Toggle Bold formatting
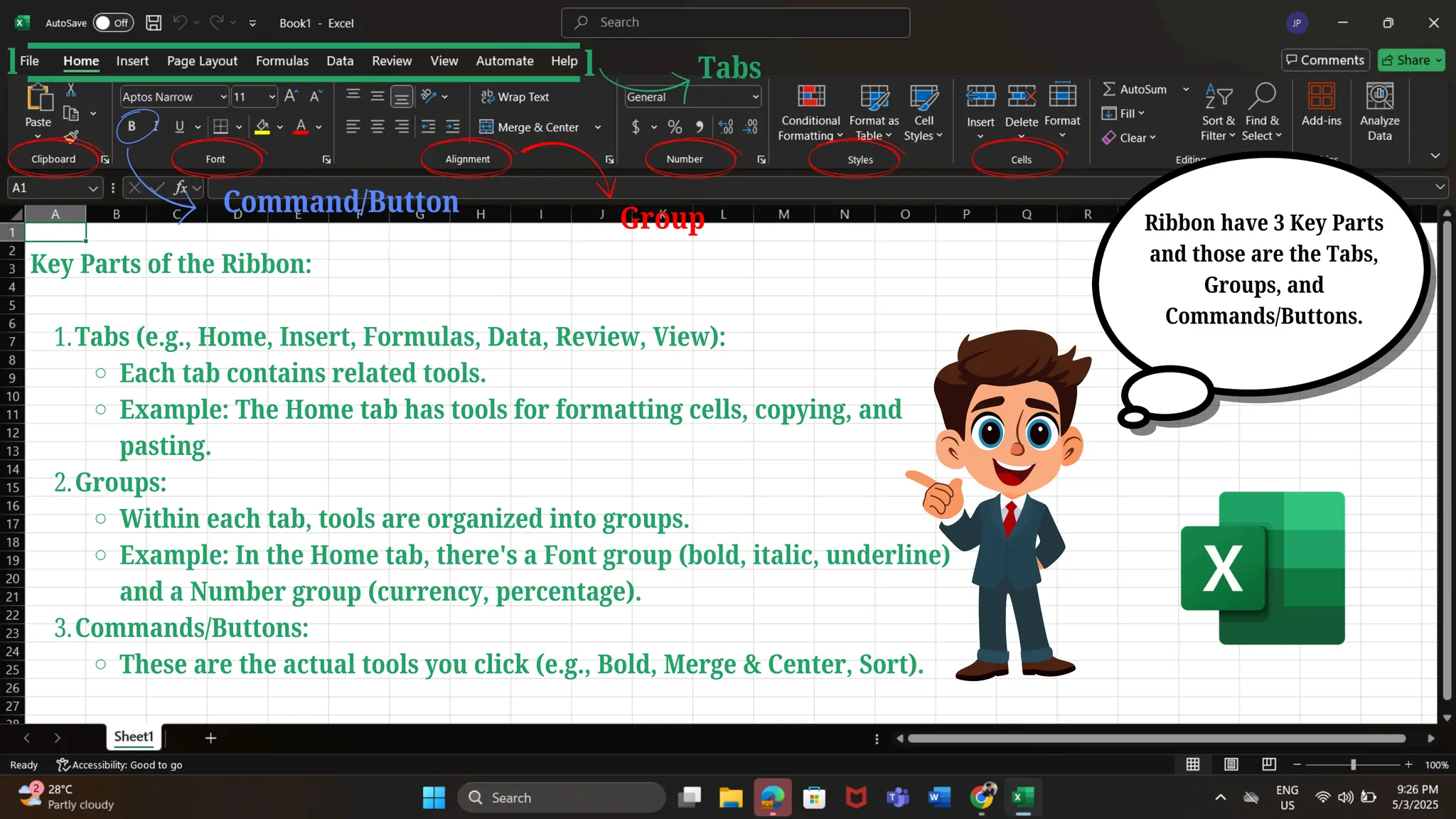Screen dimensions: 1456x819 tap(132, 127)
